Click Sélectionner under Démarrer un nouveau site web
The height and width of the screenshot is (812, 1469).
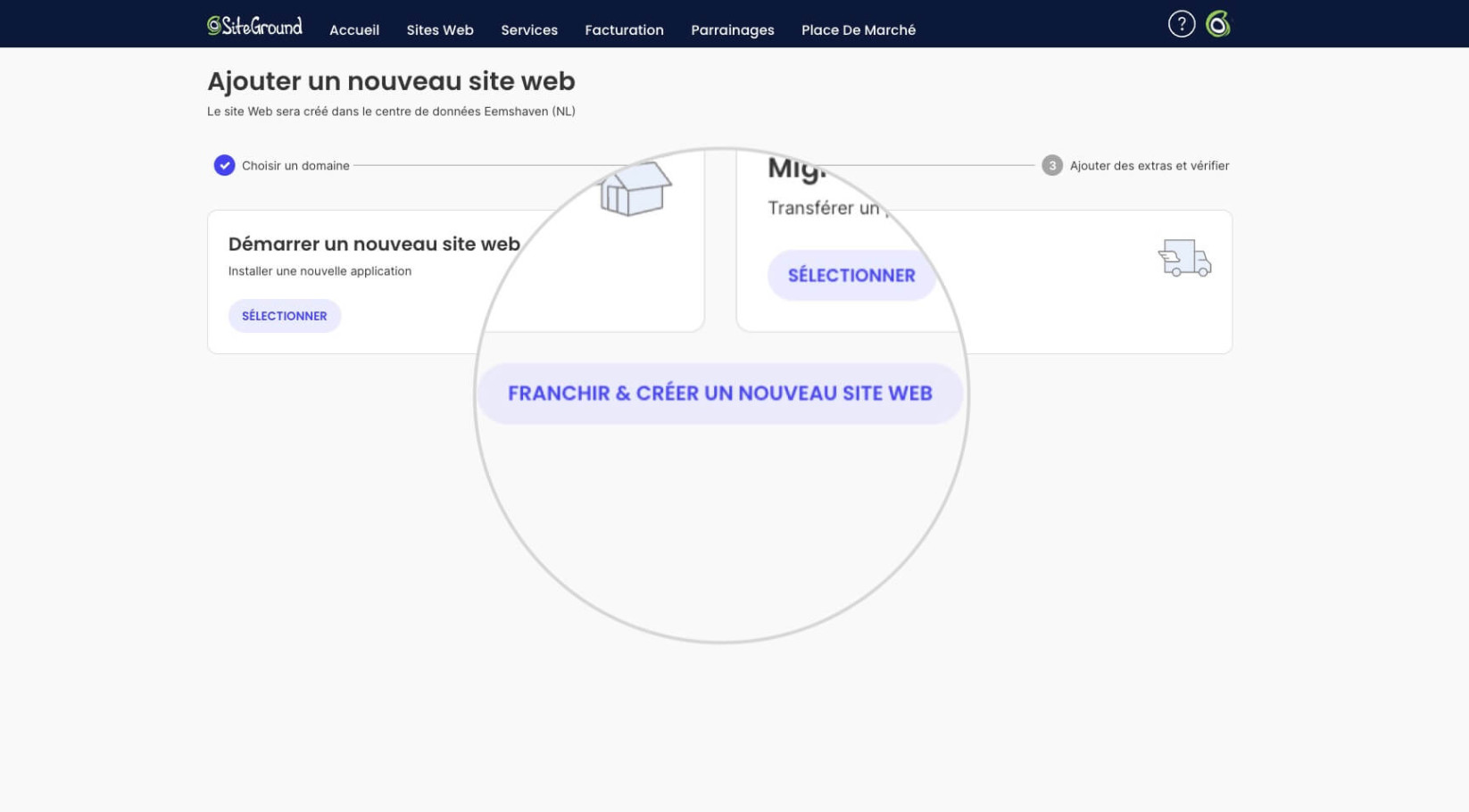[x=284, y=316]
